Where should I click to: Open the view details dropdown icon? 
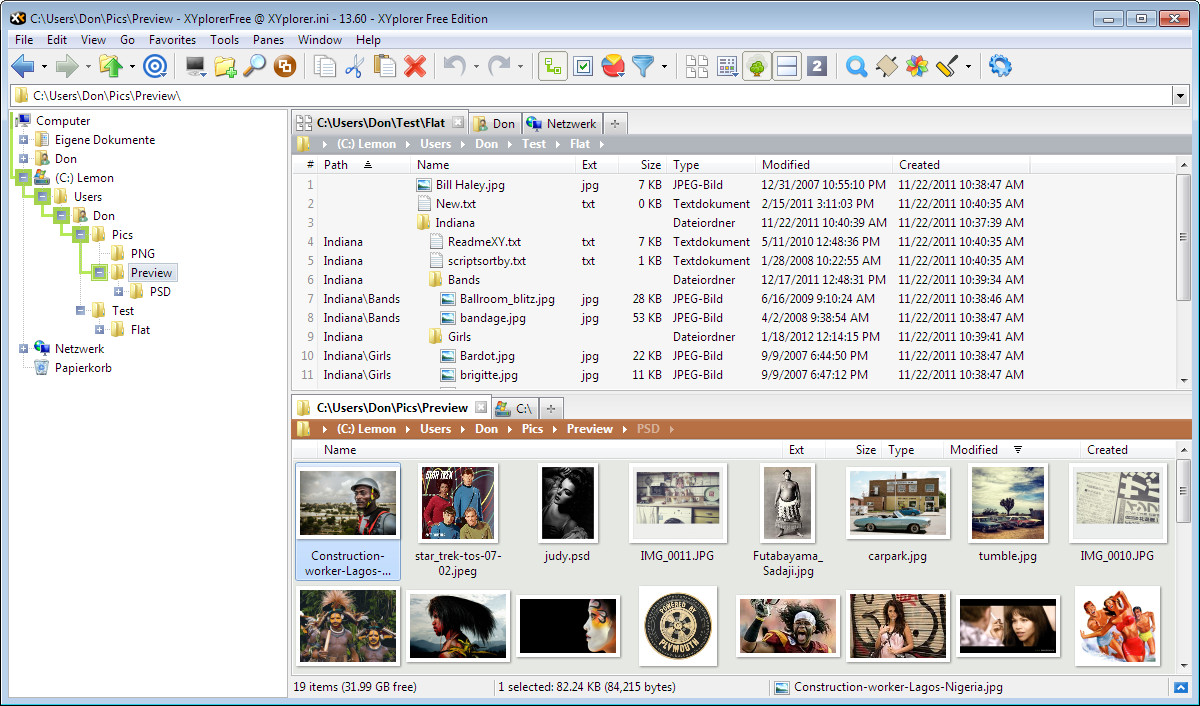(x=727, y=67)
